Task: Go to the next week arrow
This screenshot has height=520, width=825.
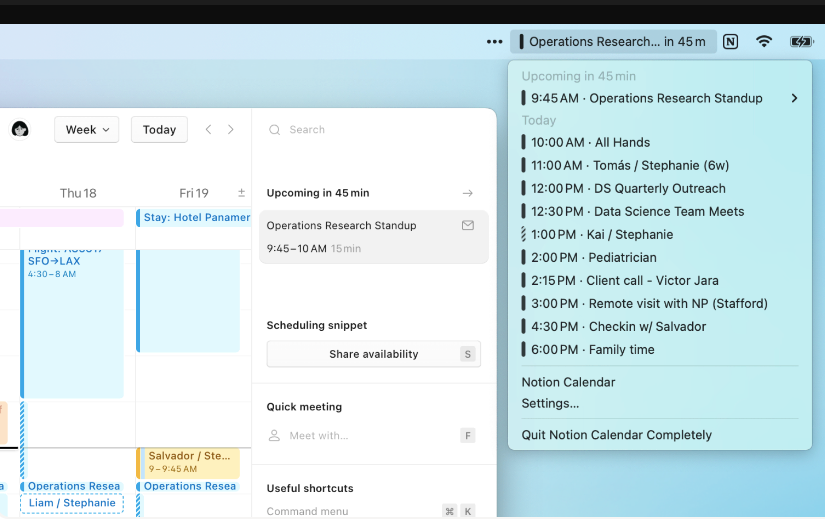Action: point(231,130)
